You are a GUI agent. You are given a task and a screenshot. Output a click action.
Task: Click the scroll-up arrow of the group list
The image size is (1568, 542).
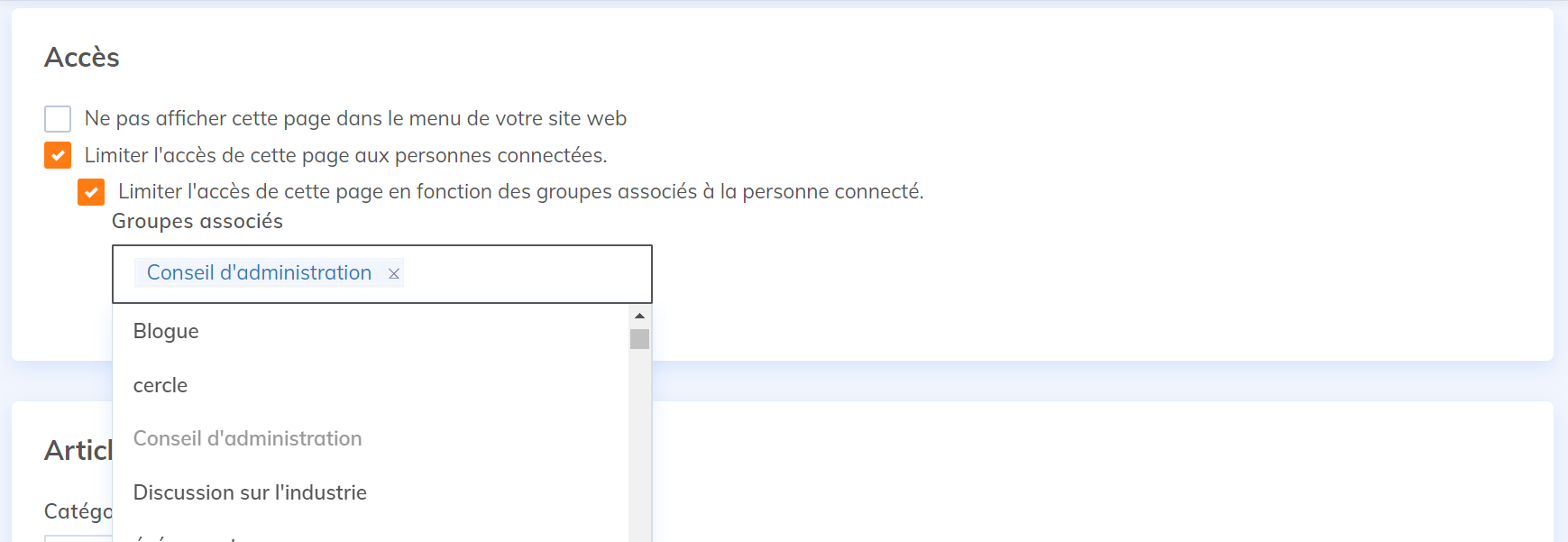[639, 316]
